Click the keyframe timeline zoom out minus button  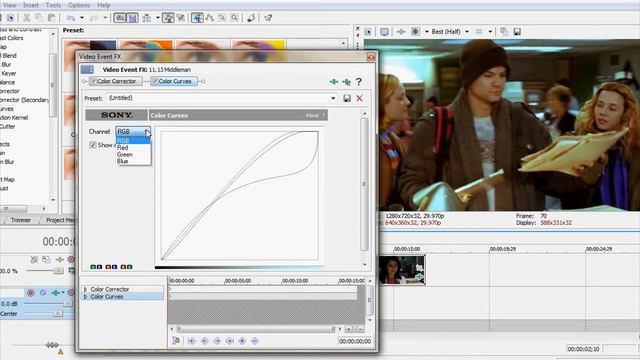(360, 329)
